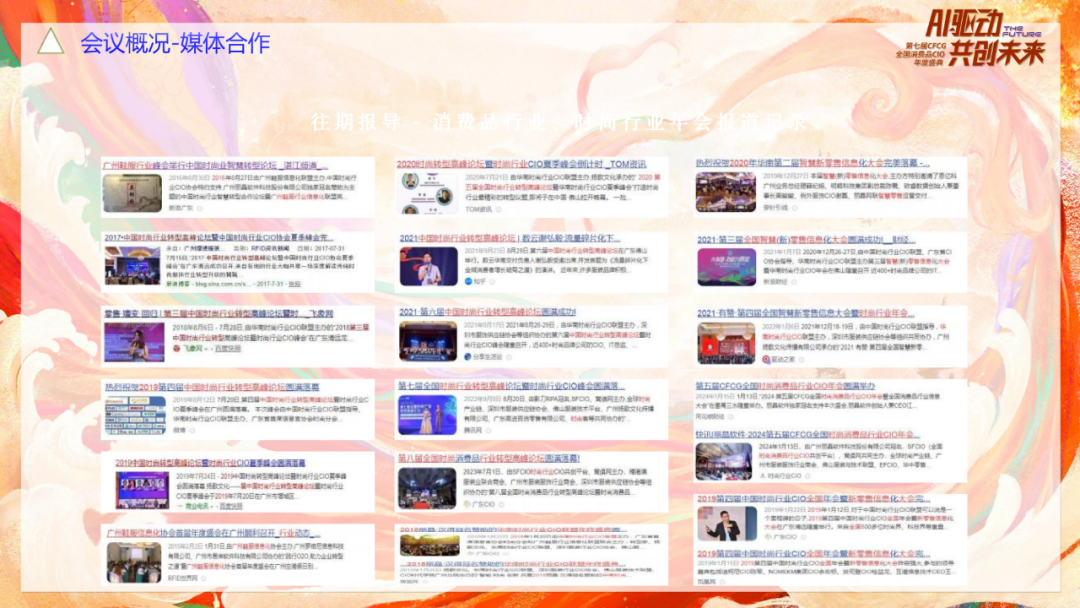Click the green triangle icon beside the slide title
The height and width of the screenshot is (608, 1080).
[51, 42]
